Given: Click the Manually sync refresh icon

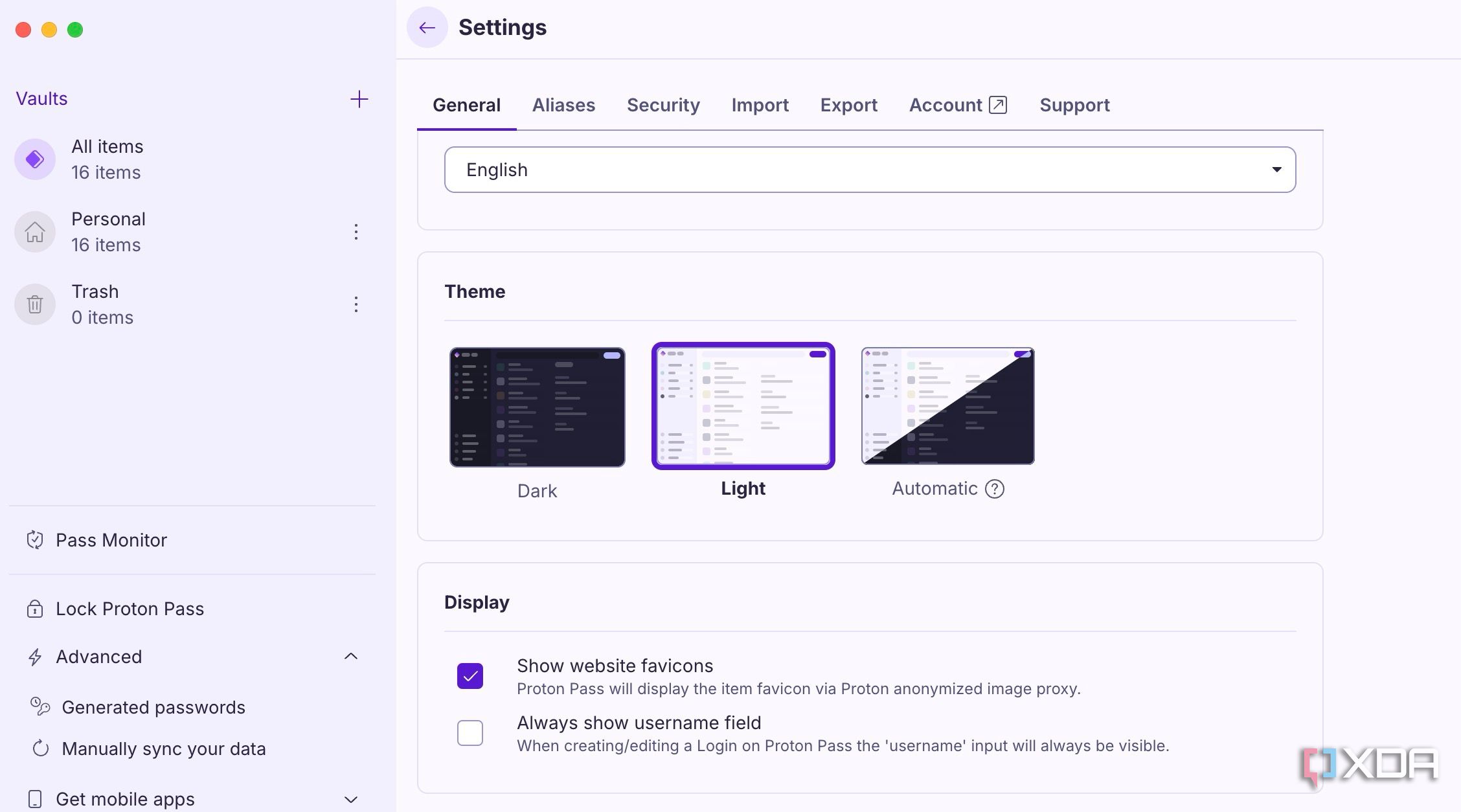Looking at the screenshot, I should point(40,749).
